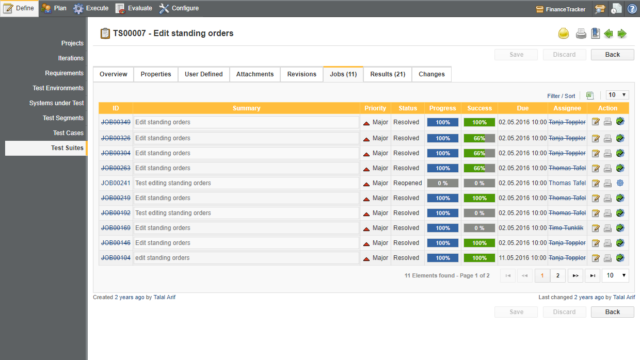Viewport: 640px width, 360px height.
Task: Click the green action icon for JOB00304
Action: (620, 153)
